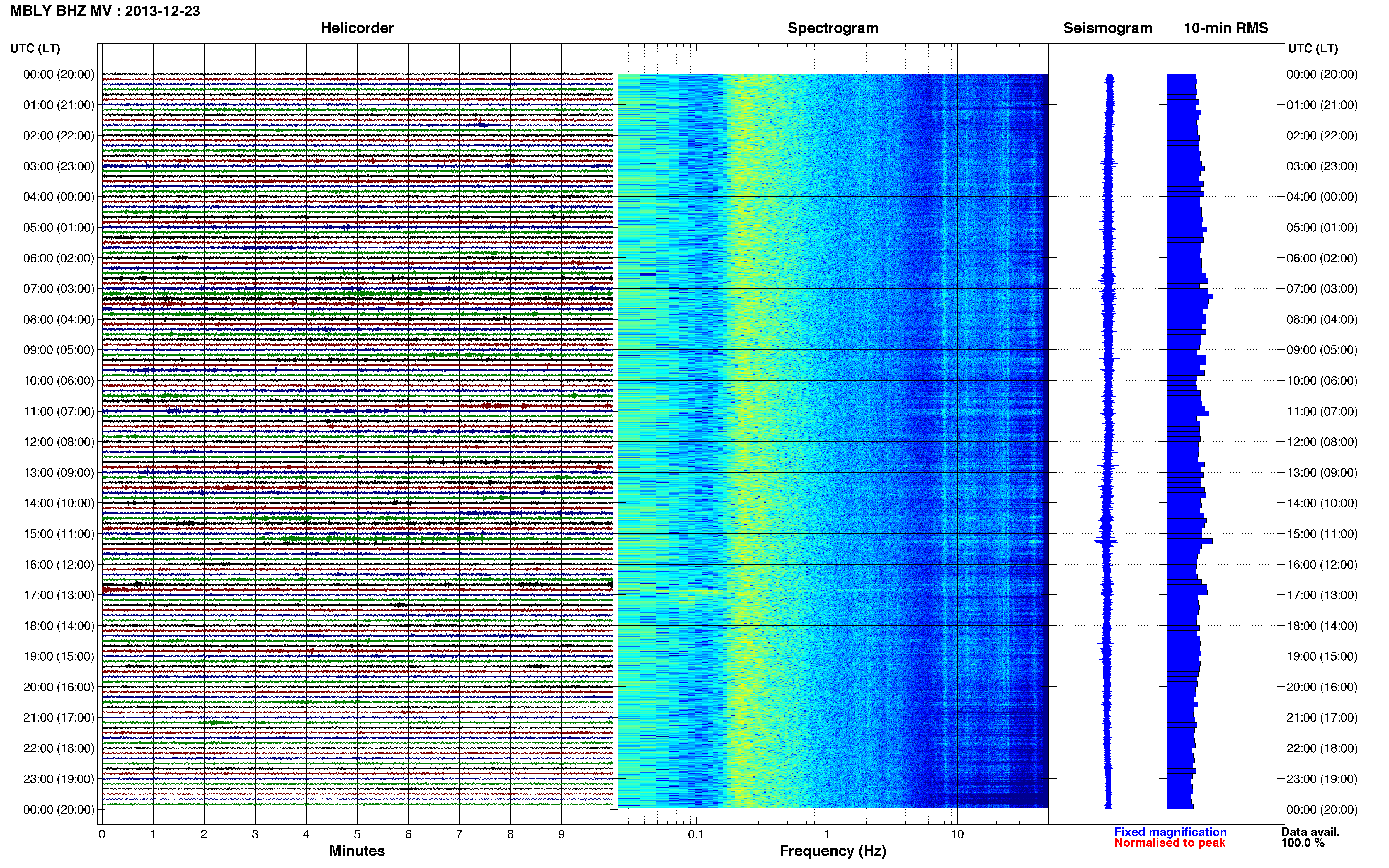Click left time label '02:00 (22:00)'
Screen dimensions: 1389x868
pos(59,135)
